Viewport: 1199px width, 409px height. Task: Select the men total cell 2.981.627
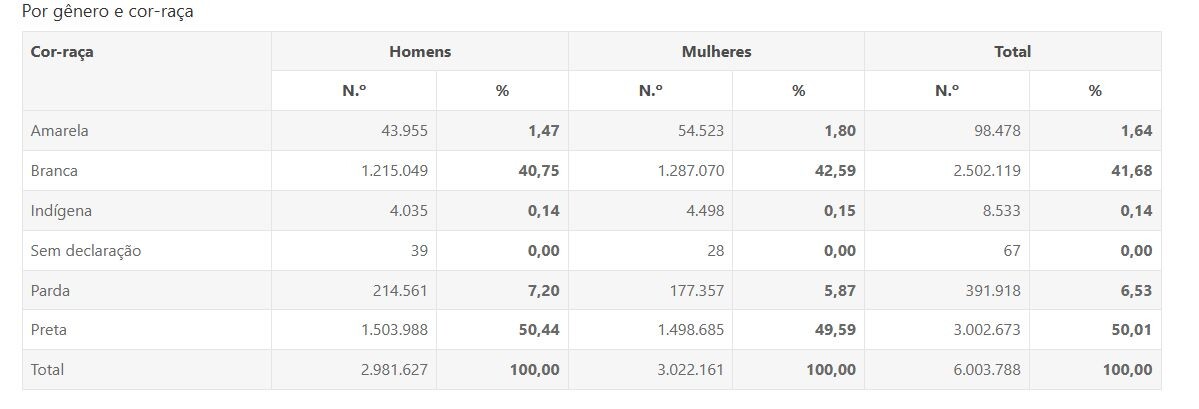394,370
